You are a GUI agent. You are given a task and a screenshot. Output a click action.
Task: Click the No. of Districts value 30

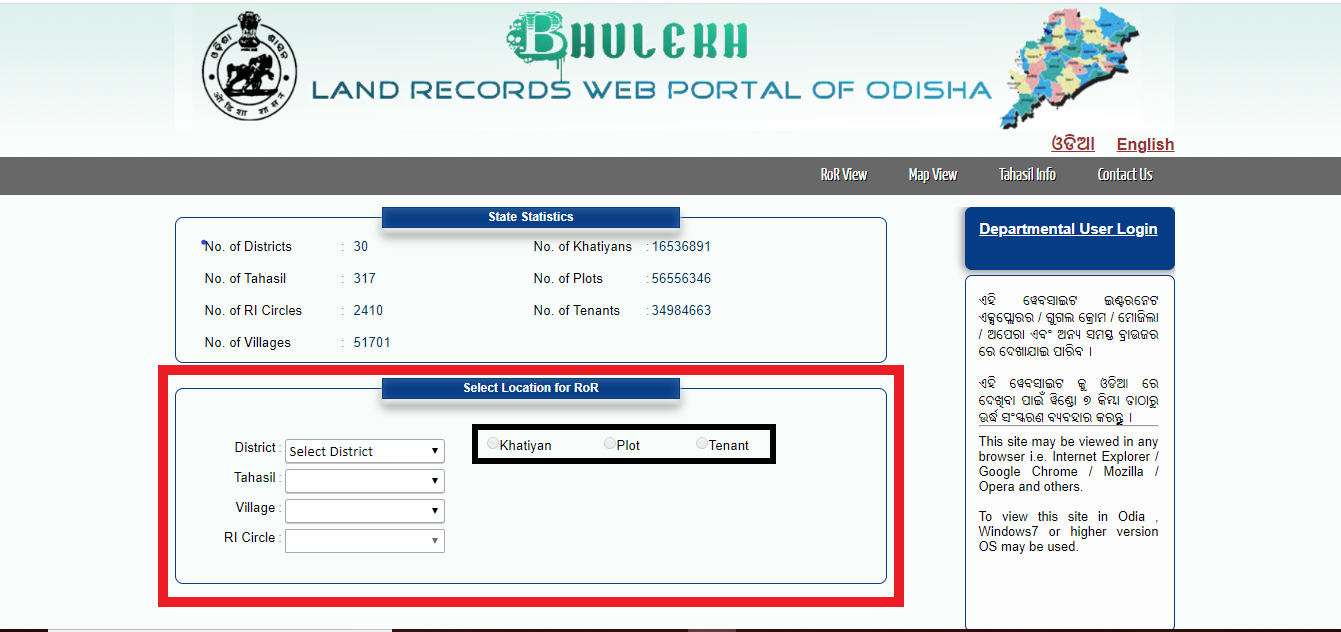(x=361, y=247)
